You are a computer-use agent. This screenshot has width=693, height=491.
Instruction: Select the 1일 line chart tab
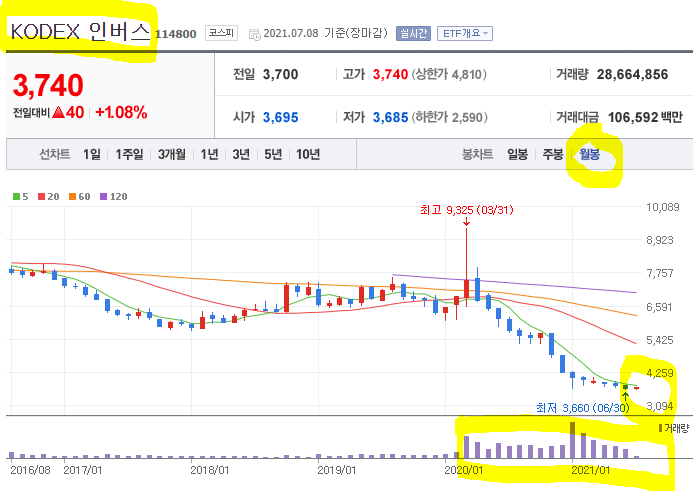[x=92, y=154]
